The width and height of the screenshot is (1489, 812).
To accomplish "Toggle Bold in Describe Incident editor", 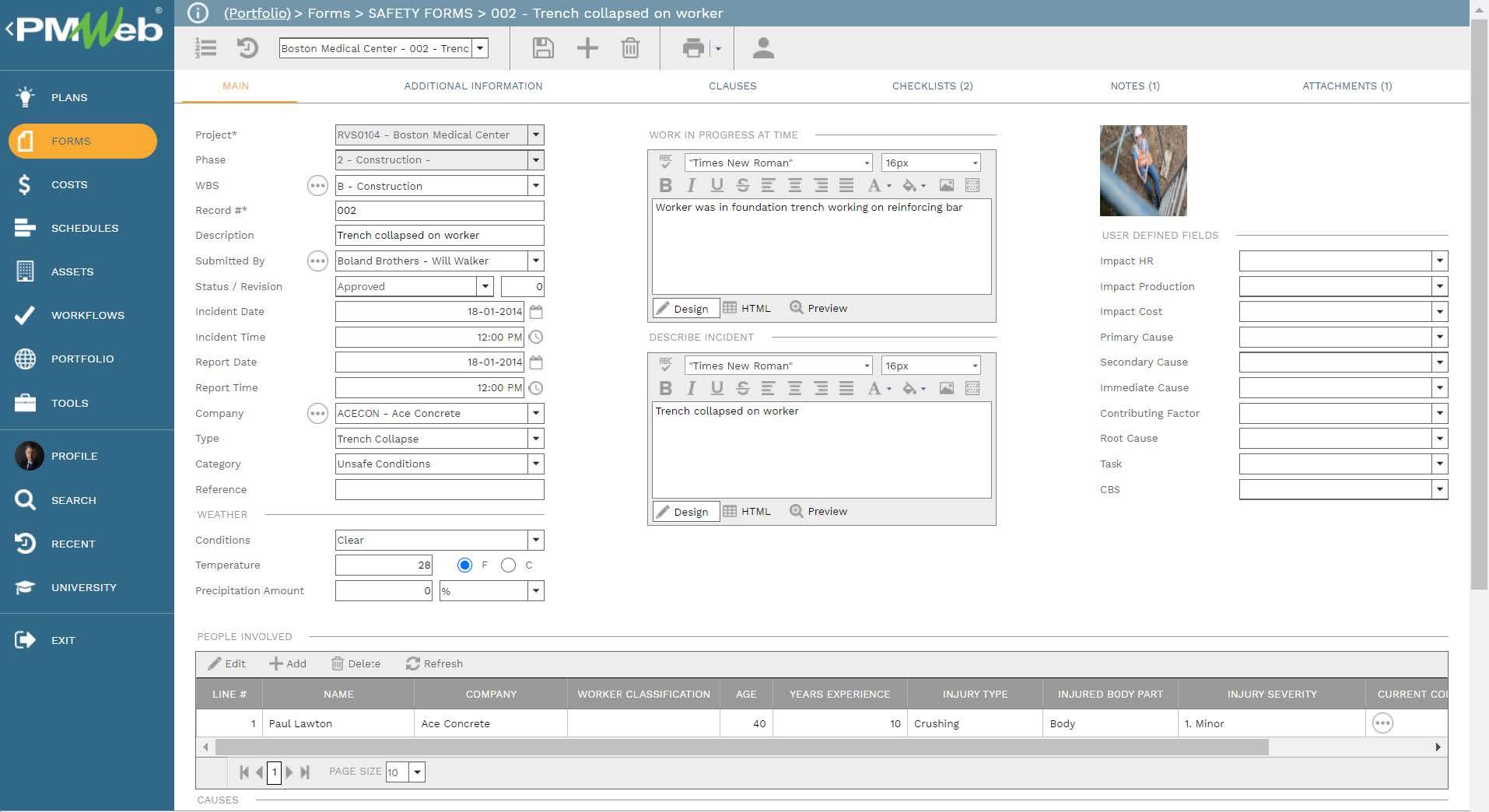I will (x=665, y=388).
